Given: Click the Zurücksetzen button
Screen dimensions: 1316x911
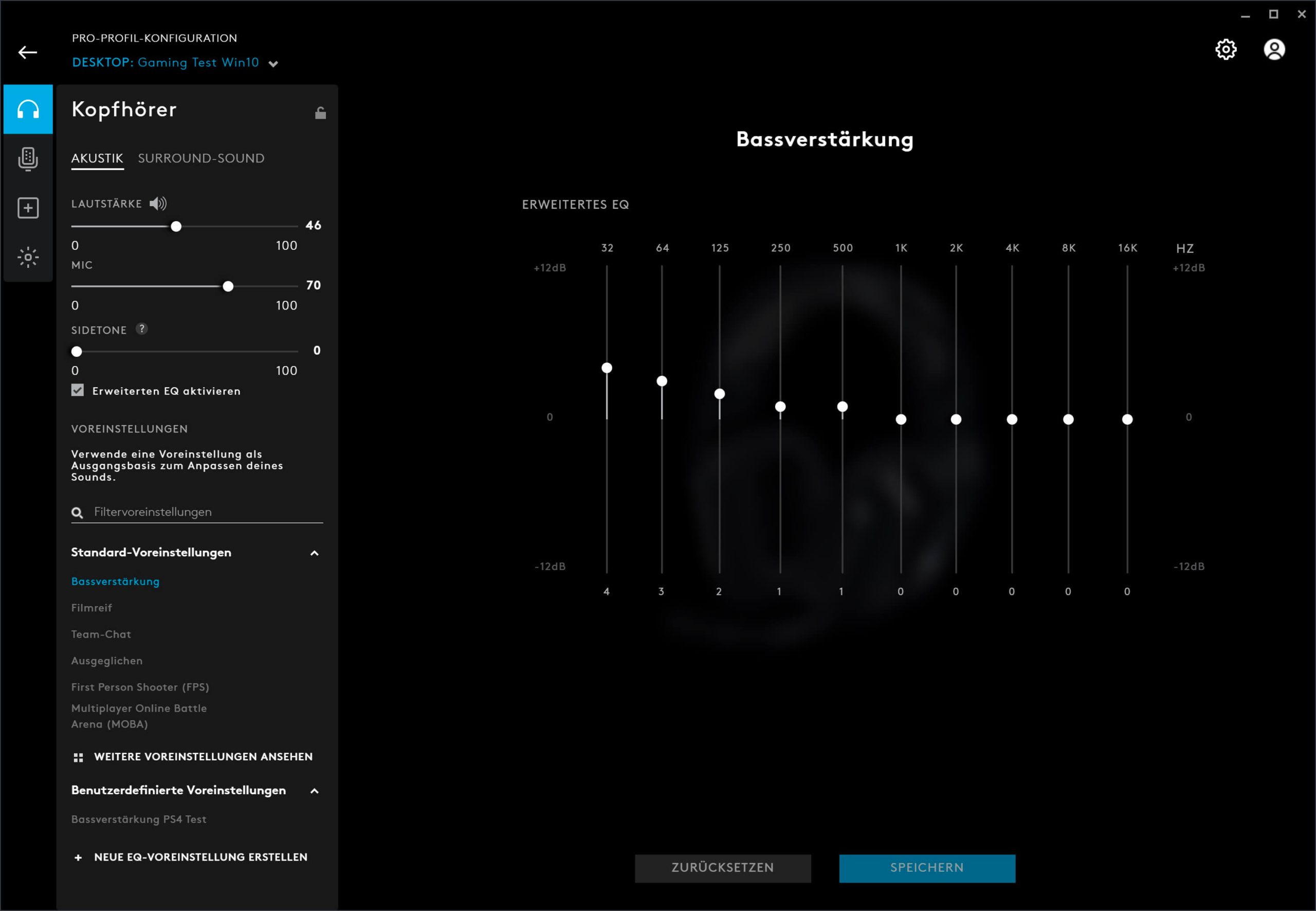Looking at the screenshot, I should [722, 868].
